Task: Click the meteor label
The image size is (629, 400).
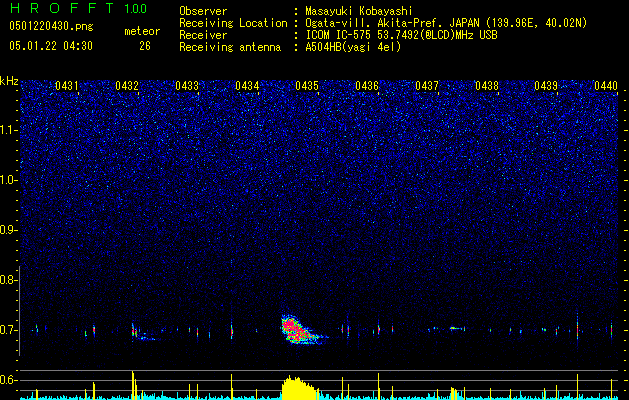Action: point(142,31)
